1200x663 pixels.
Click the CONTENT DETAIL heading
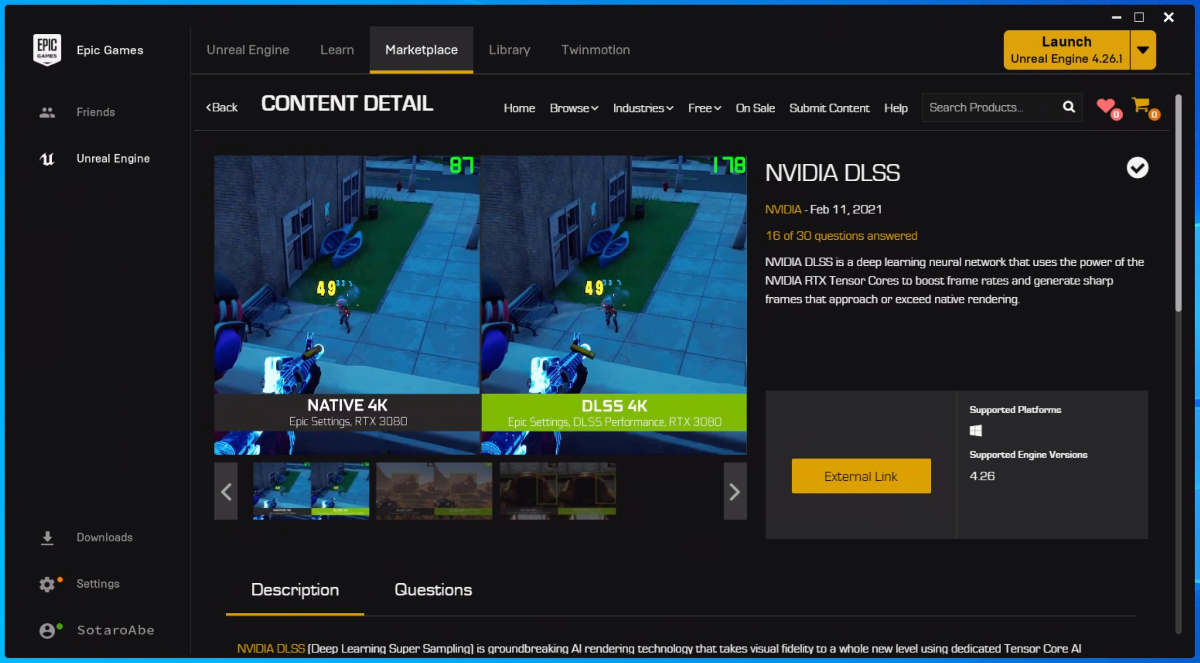(x=347, y=103)
